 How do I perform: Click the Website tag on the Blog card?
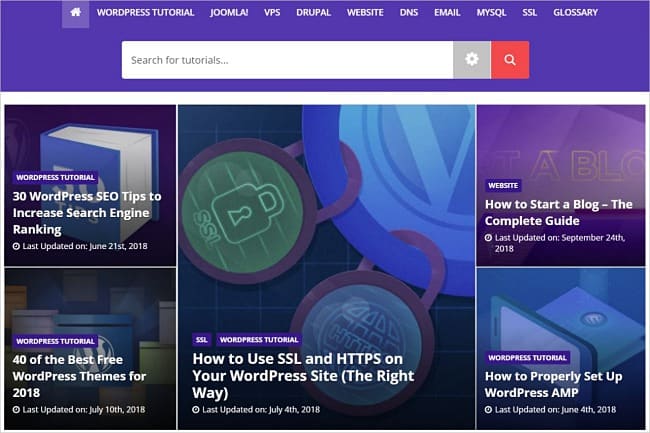pyautogui.click(x=503, y=185)
